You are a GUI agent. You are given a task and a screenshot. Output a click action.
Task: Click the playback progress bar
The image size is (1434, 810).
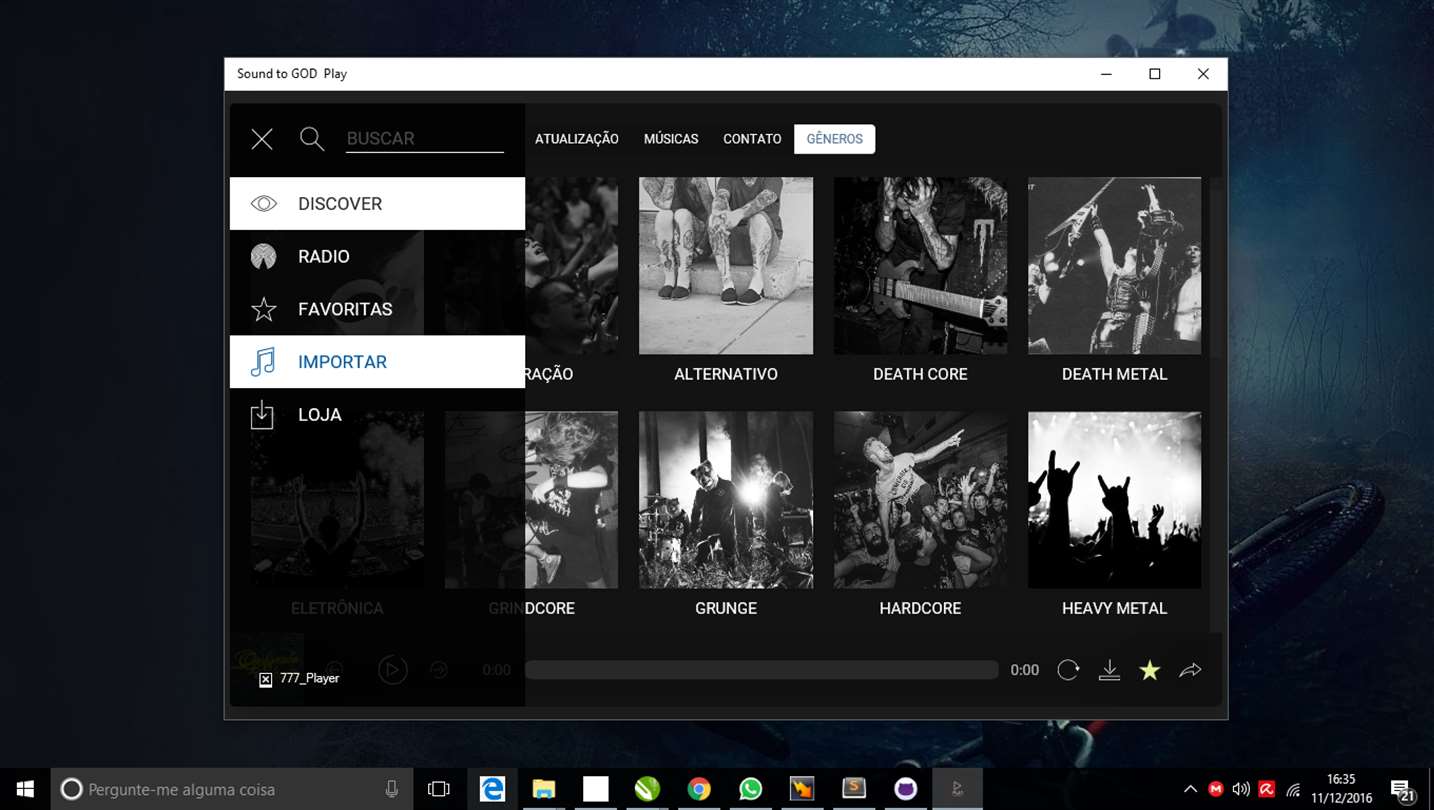coord(762,670)
